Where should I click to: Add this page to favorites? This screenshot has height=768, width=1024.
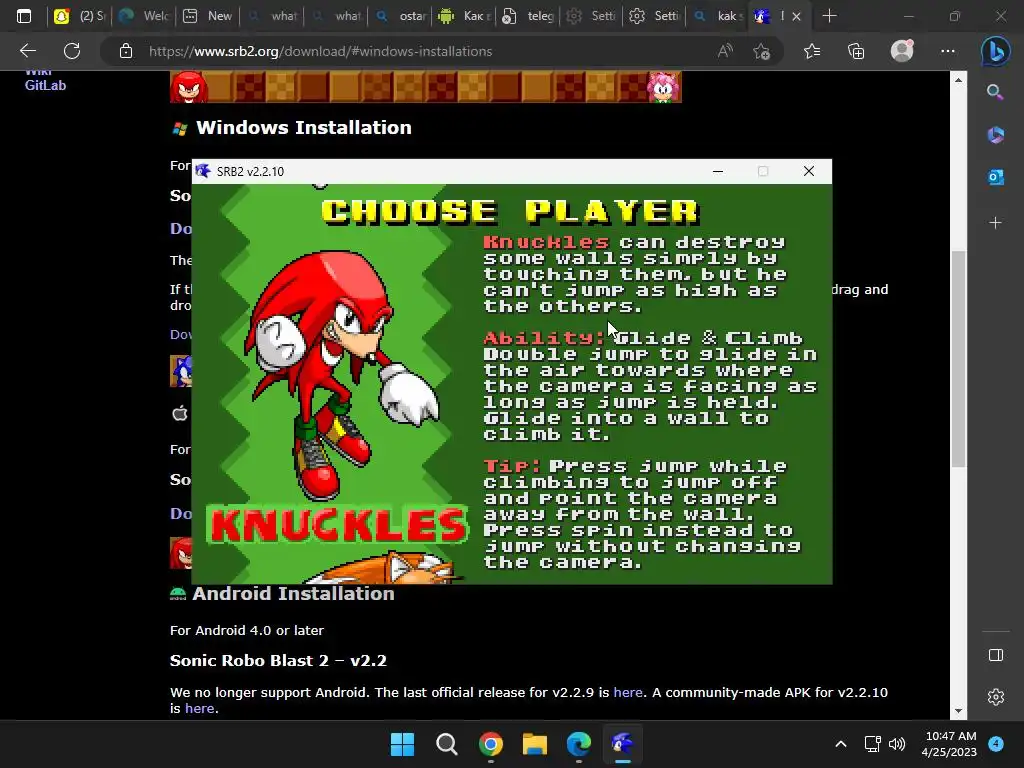click(x=761, y=51)
